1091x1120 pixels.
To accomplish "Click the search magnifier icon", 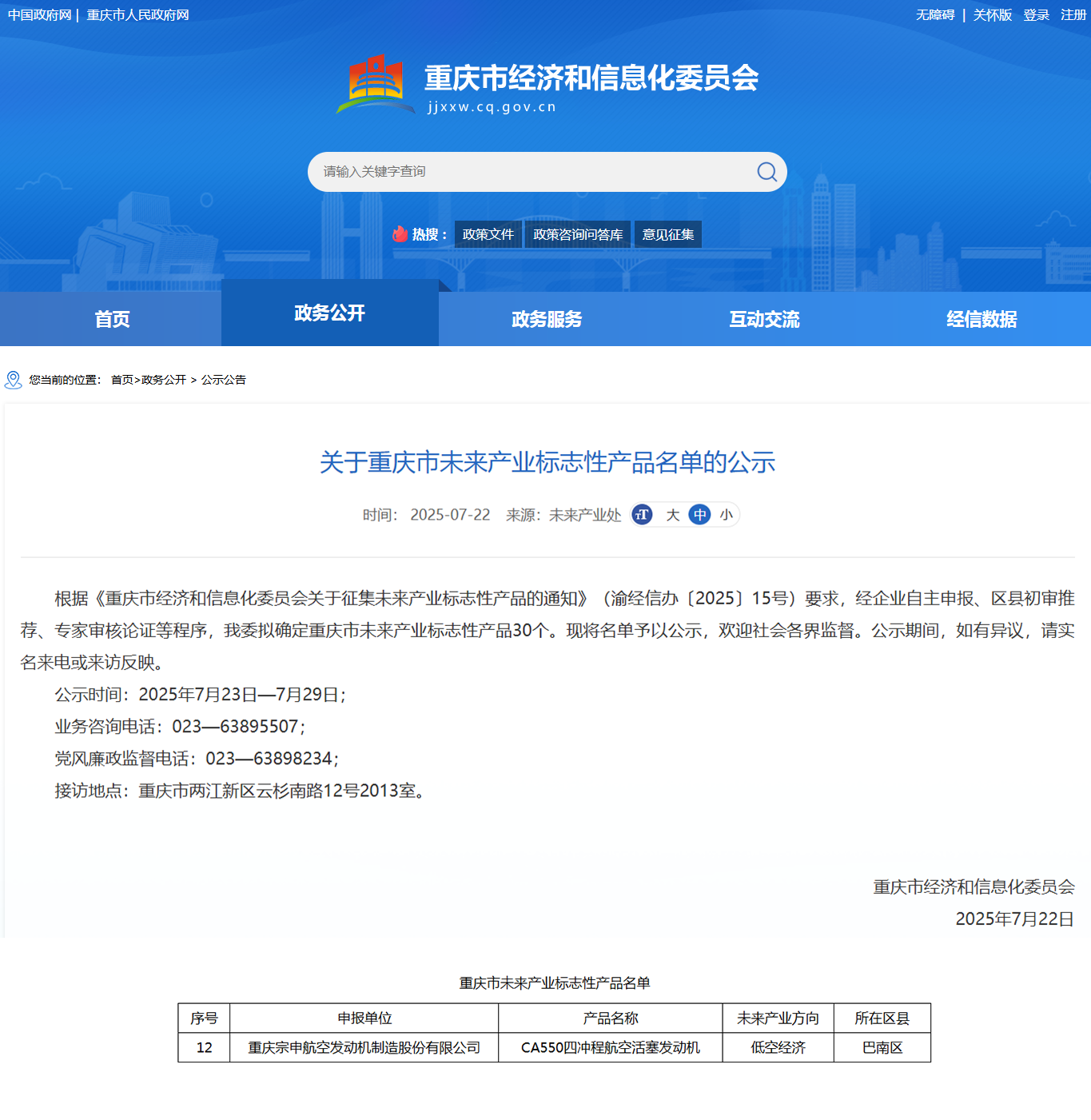I will click(x=766, y=172).
